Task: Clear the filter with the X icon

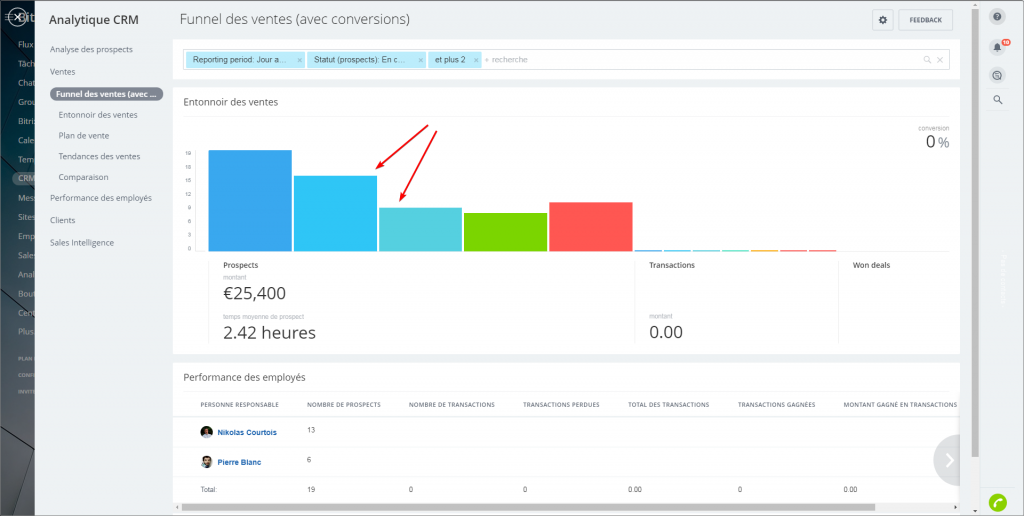Action: click(940, 60)
